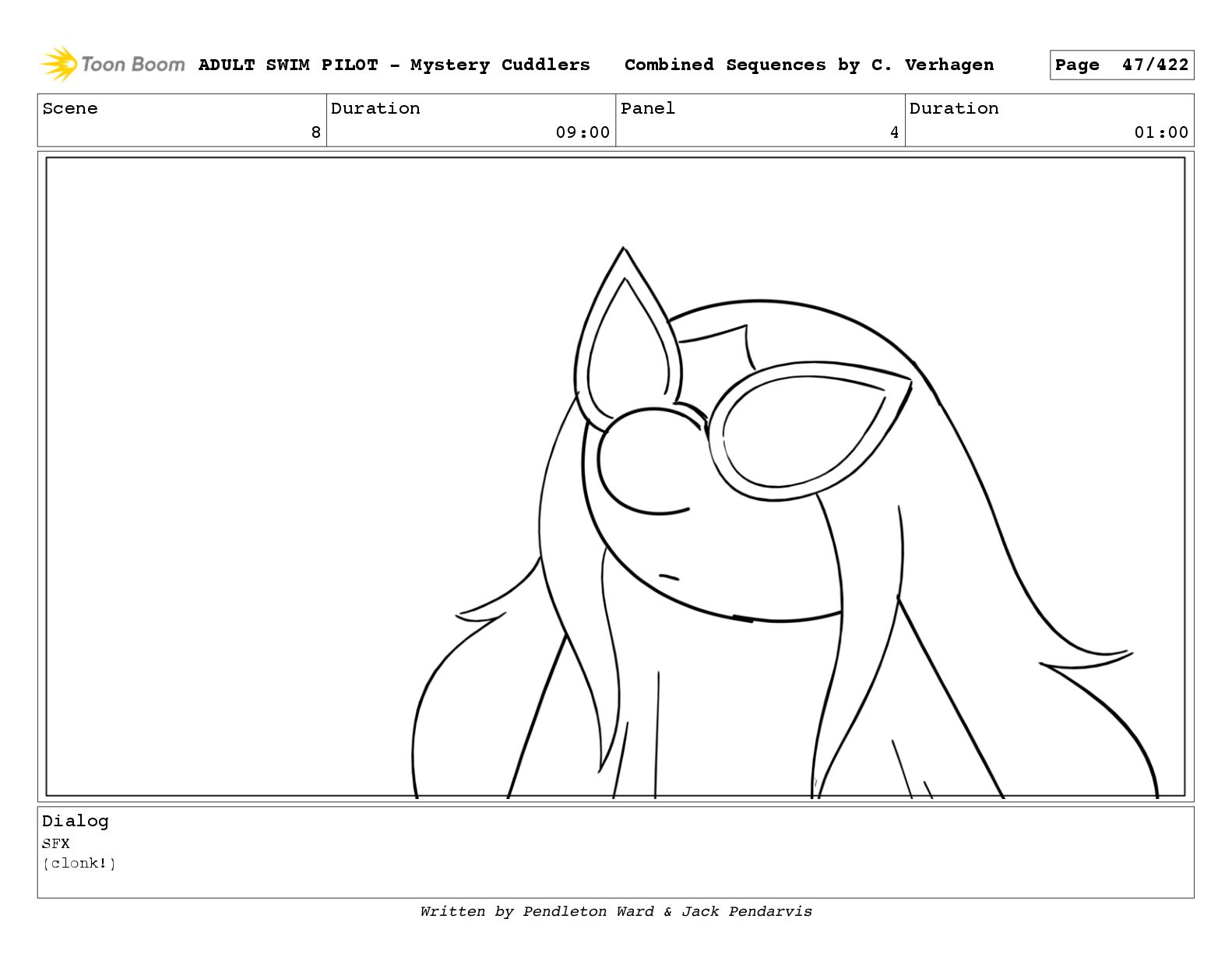Click 'Combined Sequences by C. Verhagen' text
Viewport: 1232px width, 954px height.
coord(809,65)
